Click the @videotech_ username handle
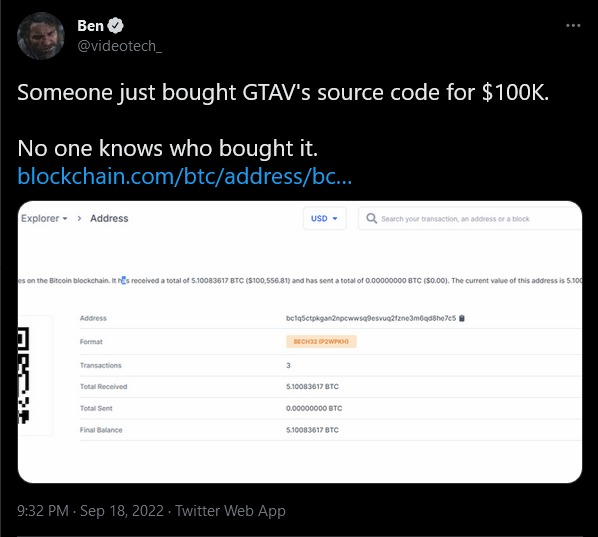 pyautogui.click(x=119, y=46)
